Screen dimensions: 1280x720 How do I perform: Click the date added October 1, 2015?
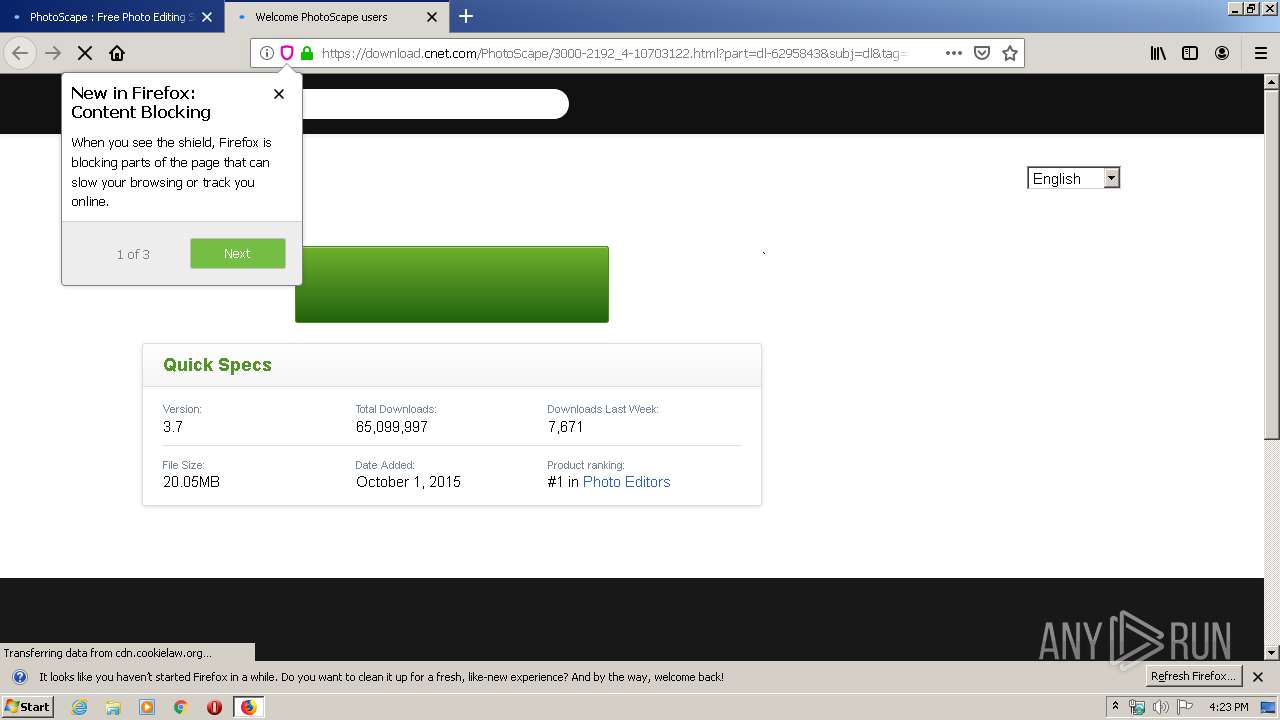pos(408,482)
